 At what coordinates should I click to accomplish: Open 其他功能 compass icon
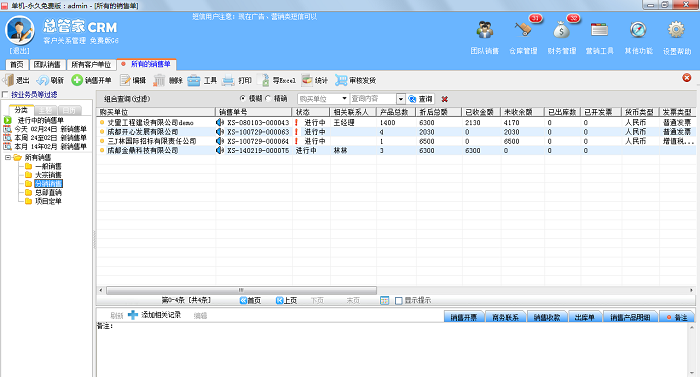click(638, 30)
